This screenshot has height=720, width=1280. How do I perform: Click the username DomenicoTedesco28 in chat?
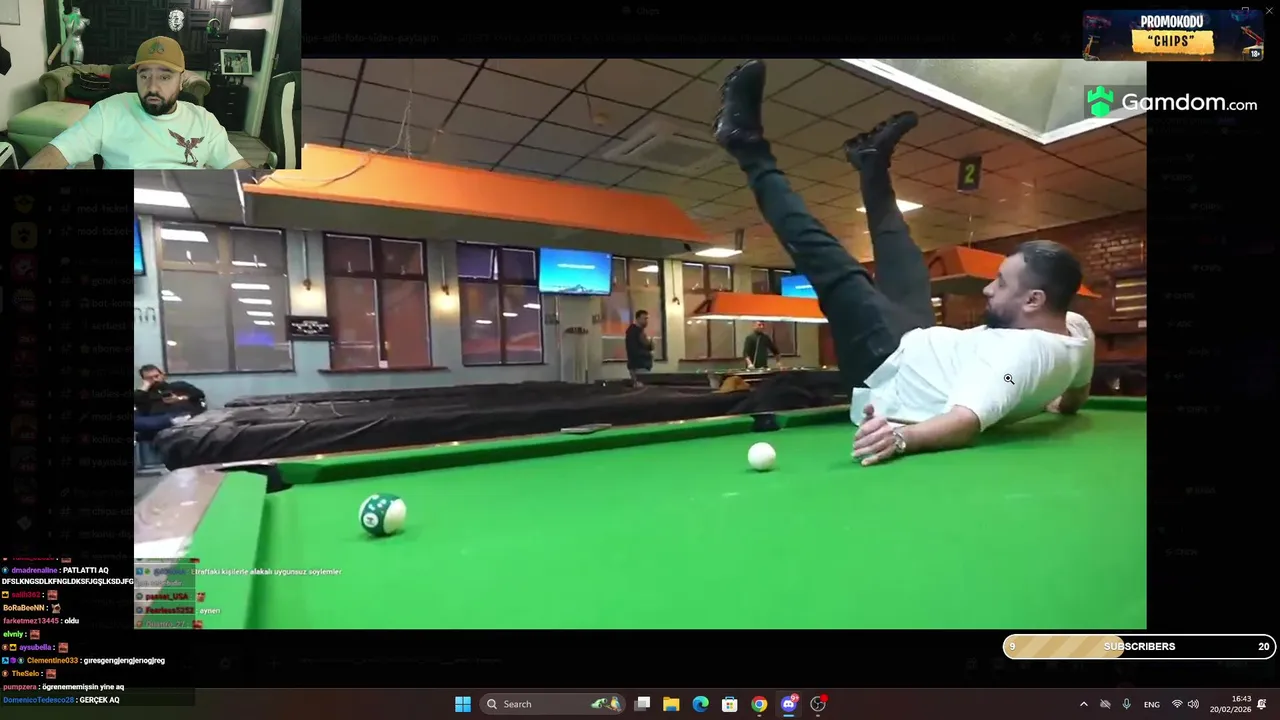coord(38,700)
